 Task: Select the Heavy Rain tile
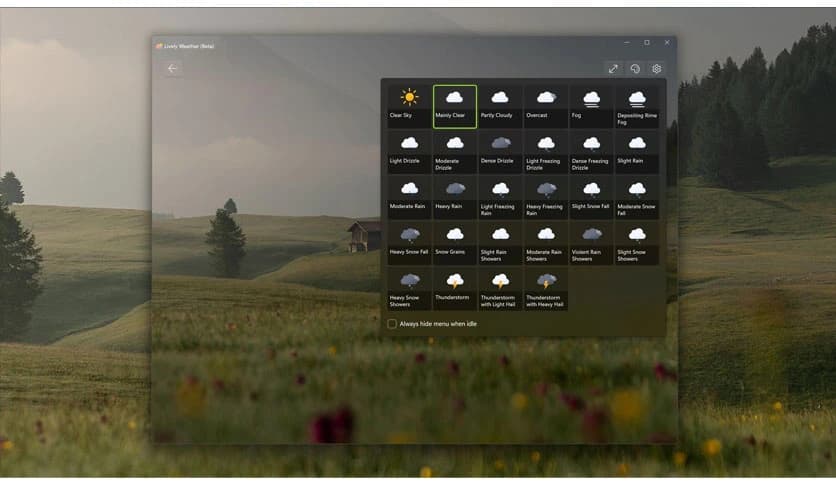(455, 198)
